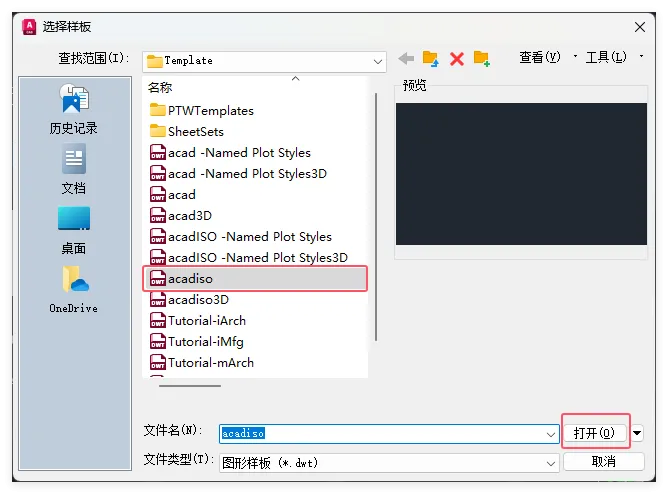Open the 查看(V) view menu
668x494 pixels.
click(539, 57)
